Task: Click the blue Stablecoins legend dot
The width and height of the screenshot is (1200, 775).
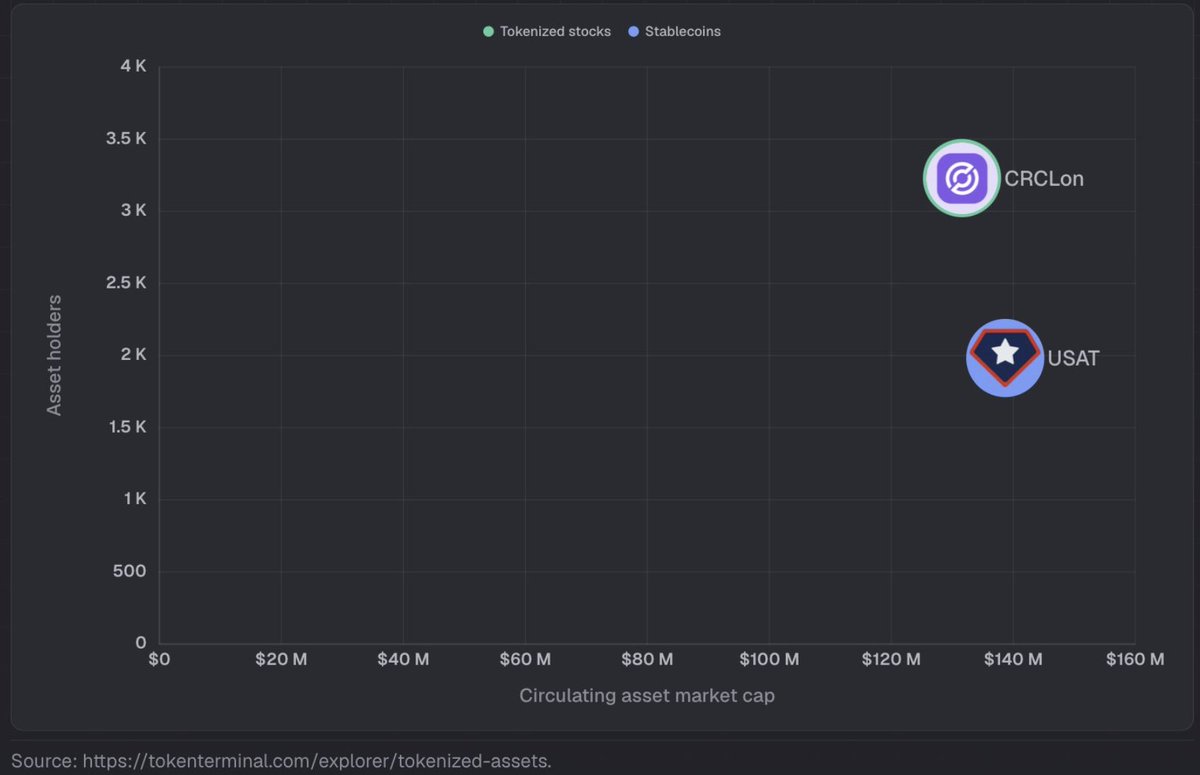Action: point(633,32)
